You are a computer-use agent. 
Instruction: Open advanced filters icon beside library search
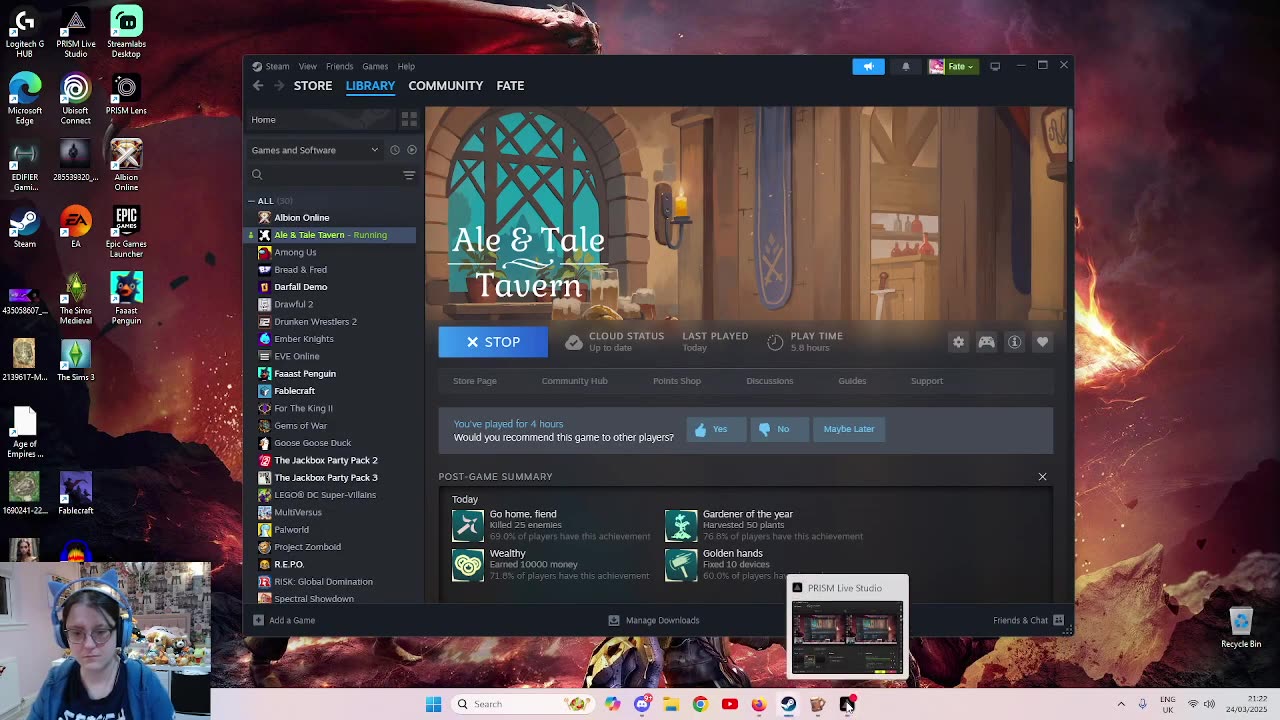pos(409,175)
